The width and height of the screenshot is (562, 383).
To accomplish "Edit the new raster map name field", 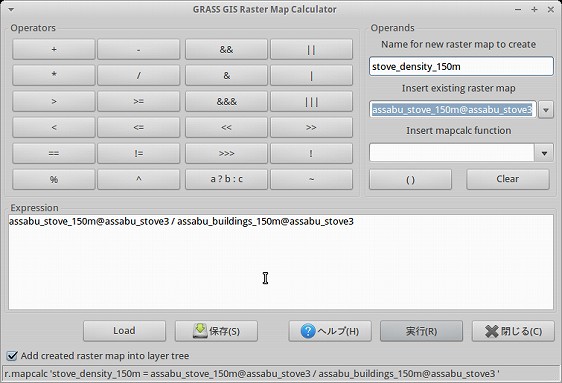I will (461, 66).
